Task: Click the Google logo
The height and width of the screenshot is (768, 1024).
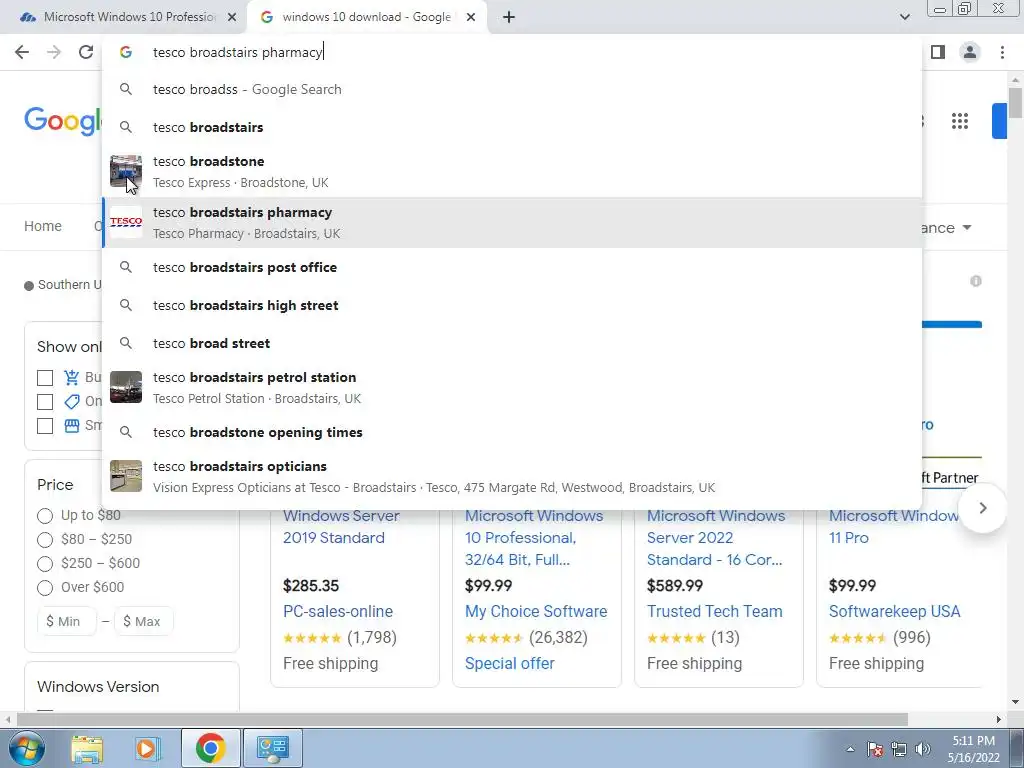Action: (63, 121)
